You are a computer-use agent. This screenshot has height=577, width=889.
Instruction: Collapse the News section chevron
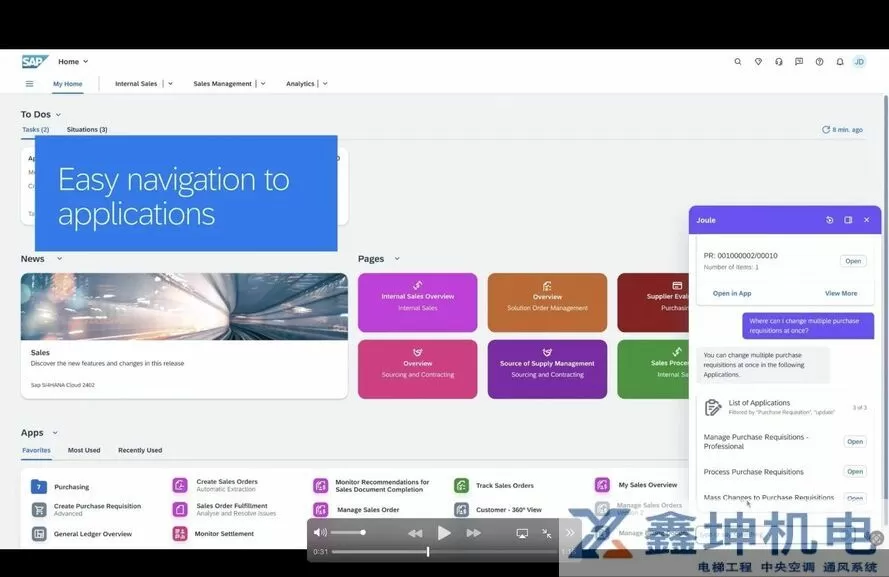click(60, 258)
